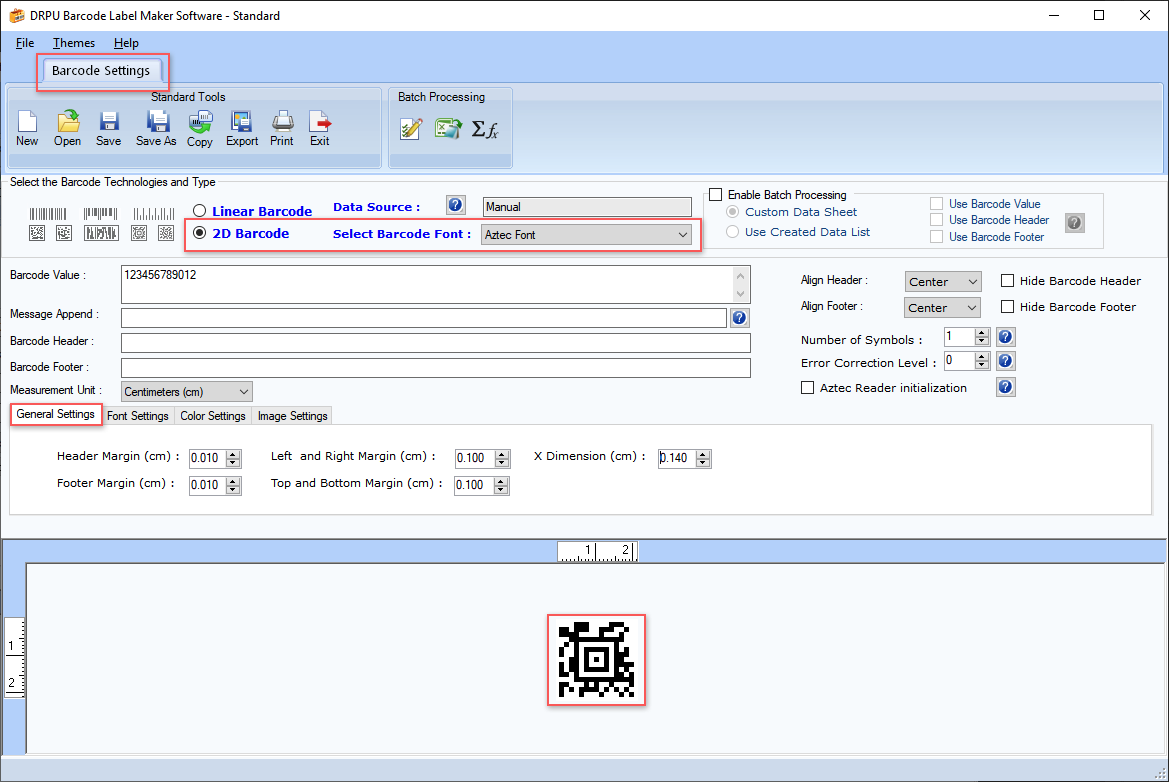Click the Save toolbar icon
This screenshot has height=782, width=1169.
[x=108, y=128]
